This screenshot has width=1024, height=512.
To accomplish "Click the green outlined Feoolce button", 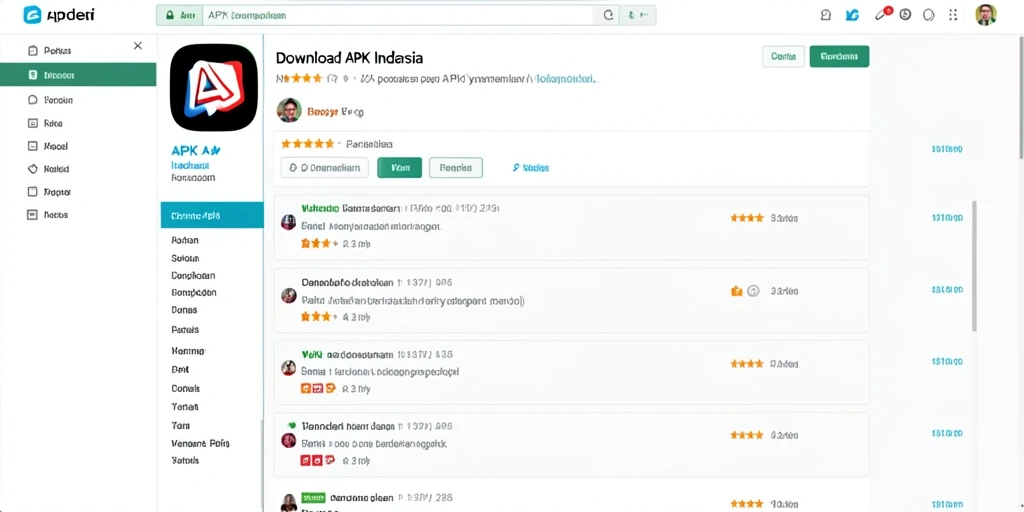I will click(x=456, y=168).
